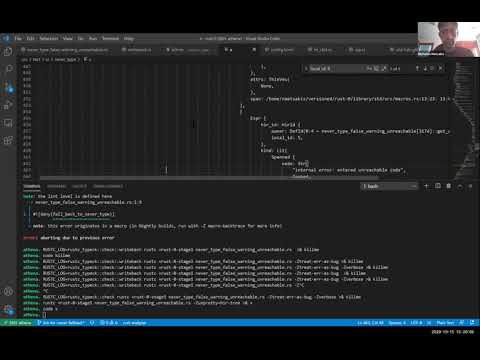Switch to the Debug Console panel tab

pyautogui.click(x=108, y=186)
